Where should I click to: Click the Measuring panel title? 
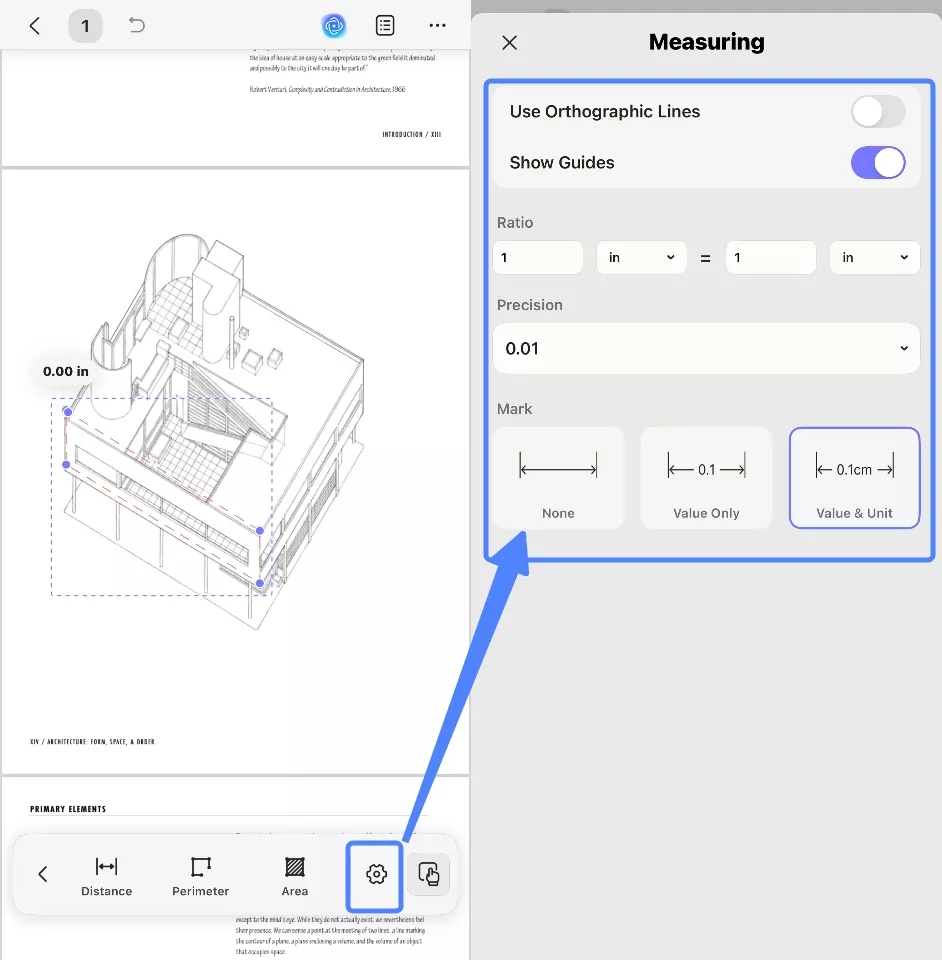(x=706, y=42)
